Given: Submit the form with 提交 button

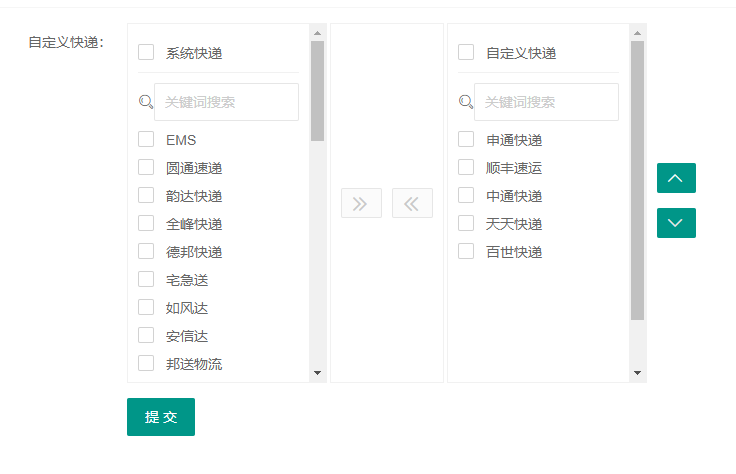Looking at the screenshot, I should pos(161,417).
